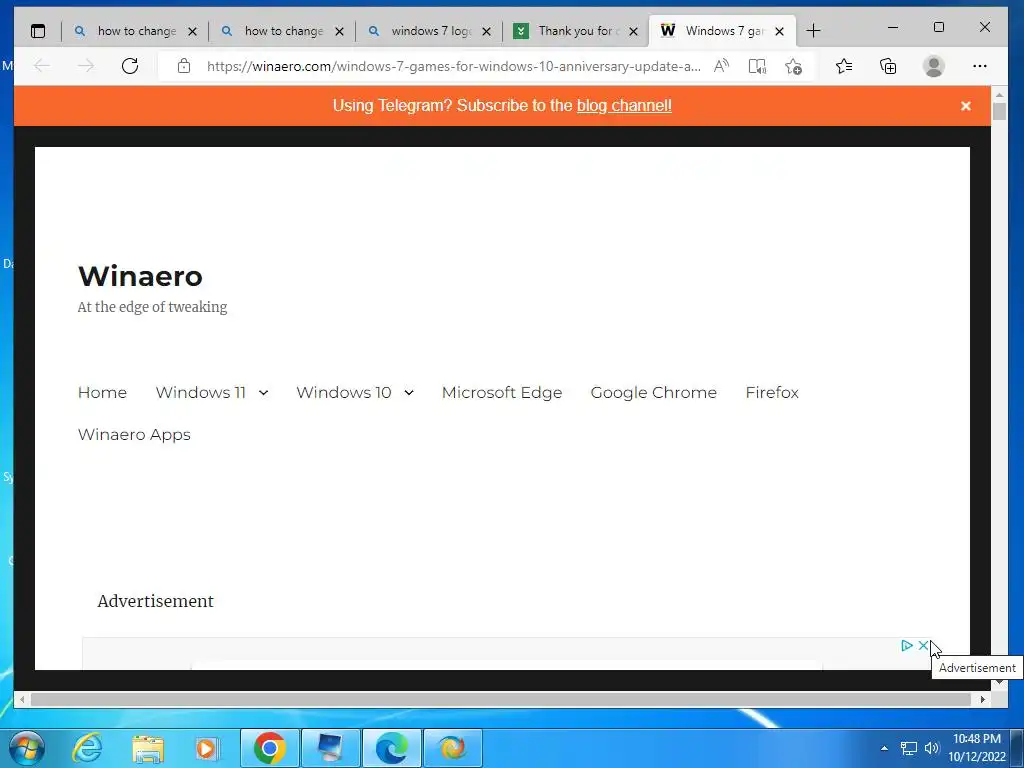Expand the Windows 10 submenu chevron

tap(409, 392)
